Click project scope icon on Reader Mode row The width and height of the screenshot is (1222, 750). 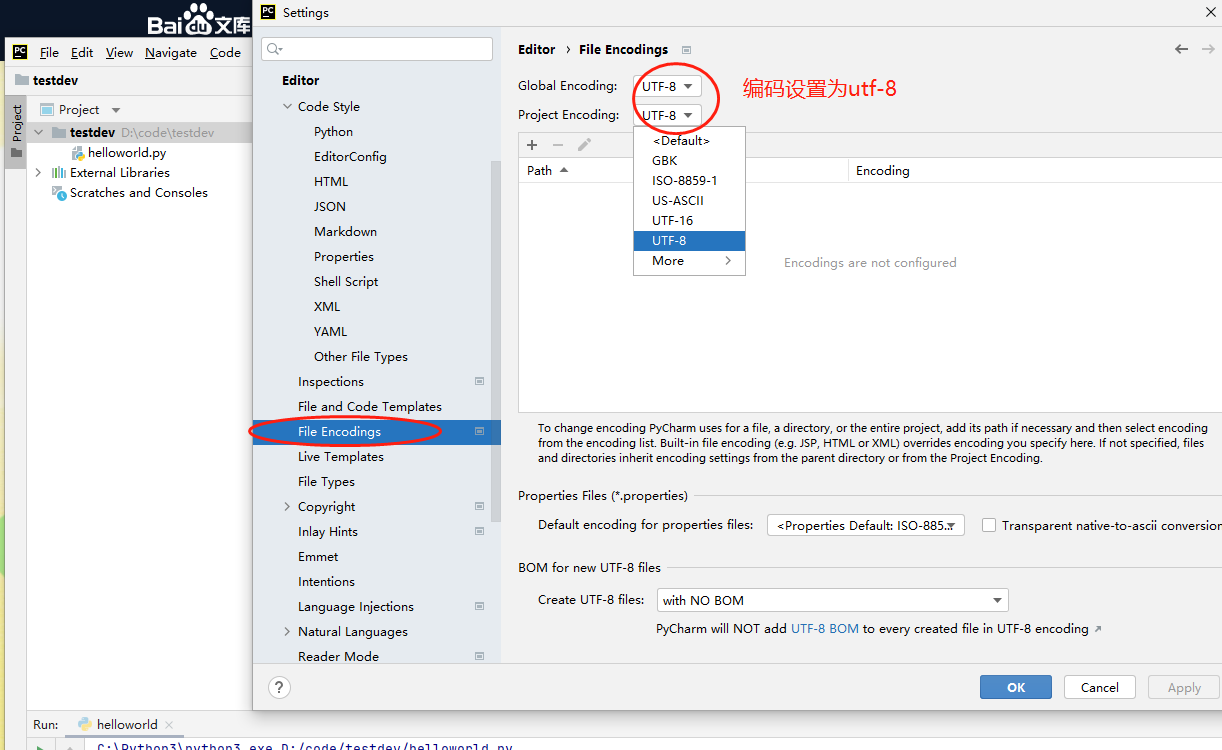point(480,656)
